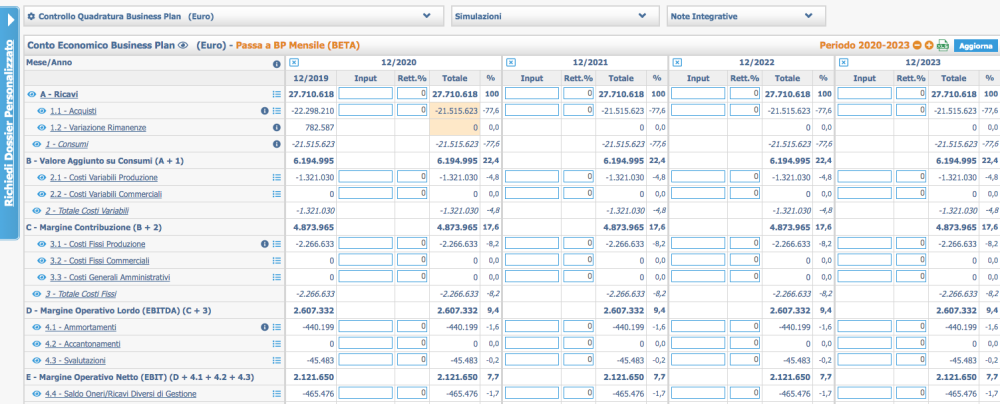Toggle visibility of 1.1 - Acquisti row

coord(41,110)
